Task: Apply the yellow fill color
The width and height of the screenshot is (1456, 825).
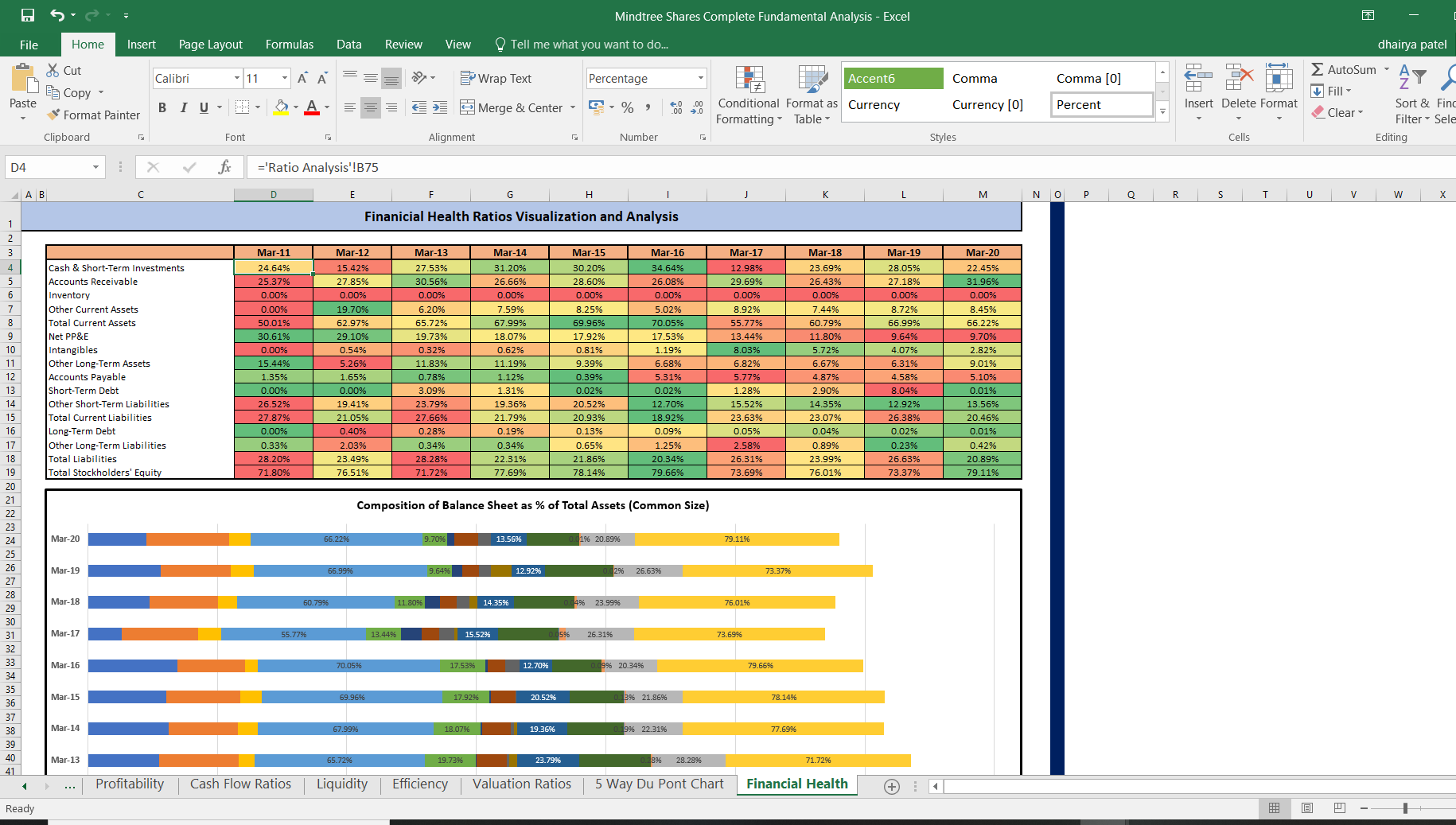Action: [x=281, y=107]
